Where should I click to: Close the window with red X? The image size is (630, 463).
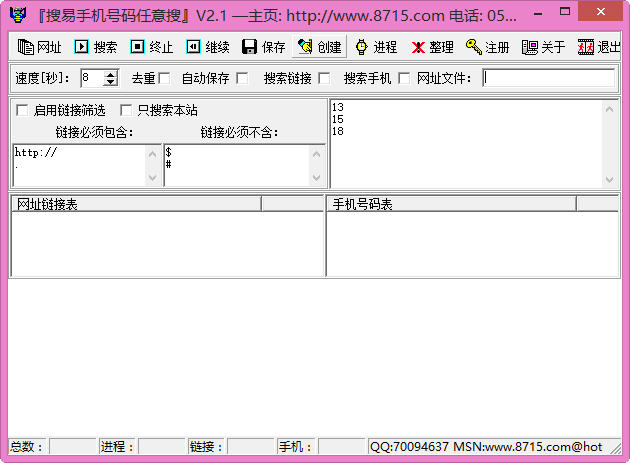[601, 12]
